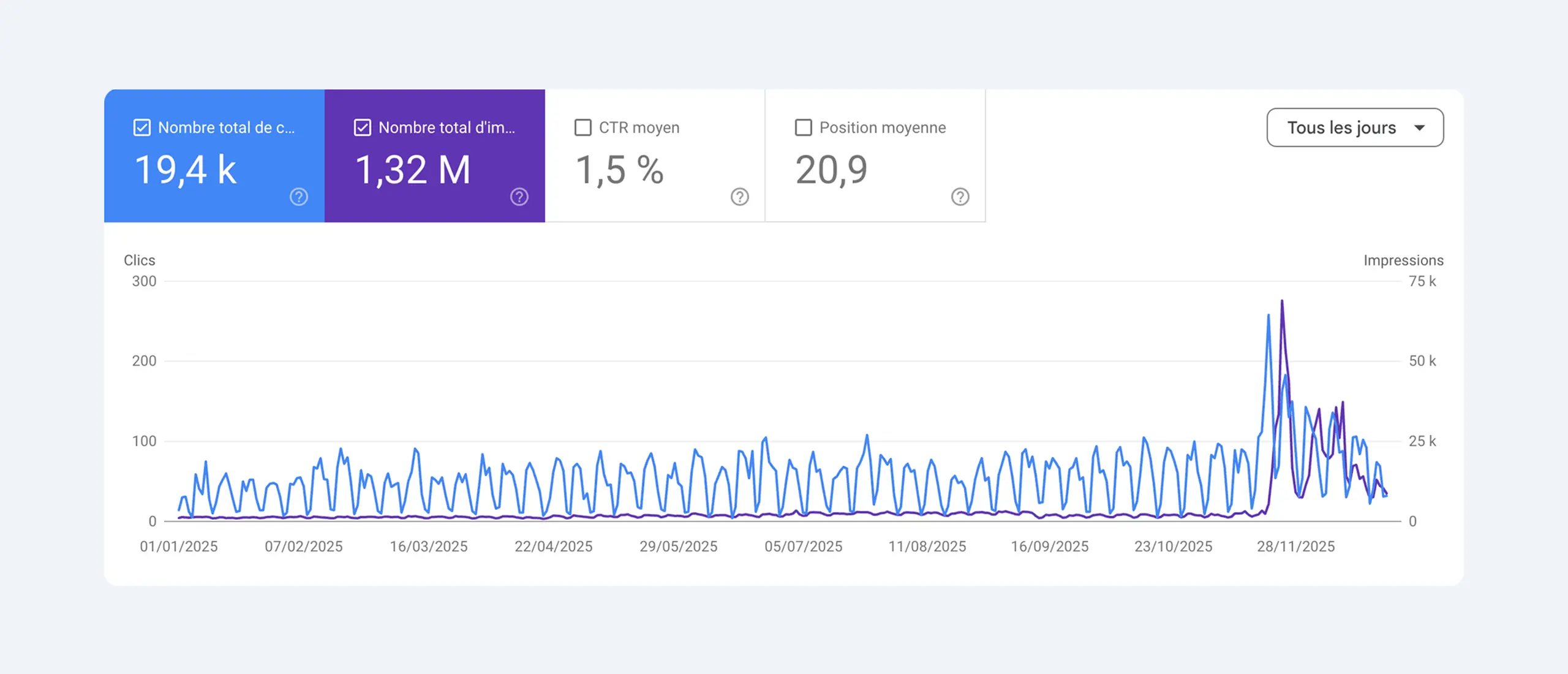Screen dimensions: 1568x674
Task: Open help icon for Position moyenne
Action: point(960,197)
